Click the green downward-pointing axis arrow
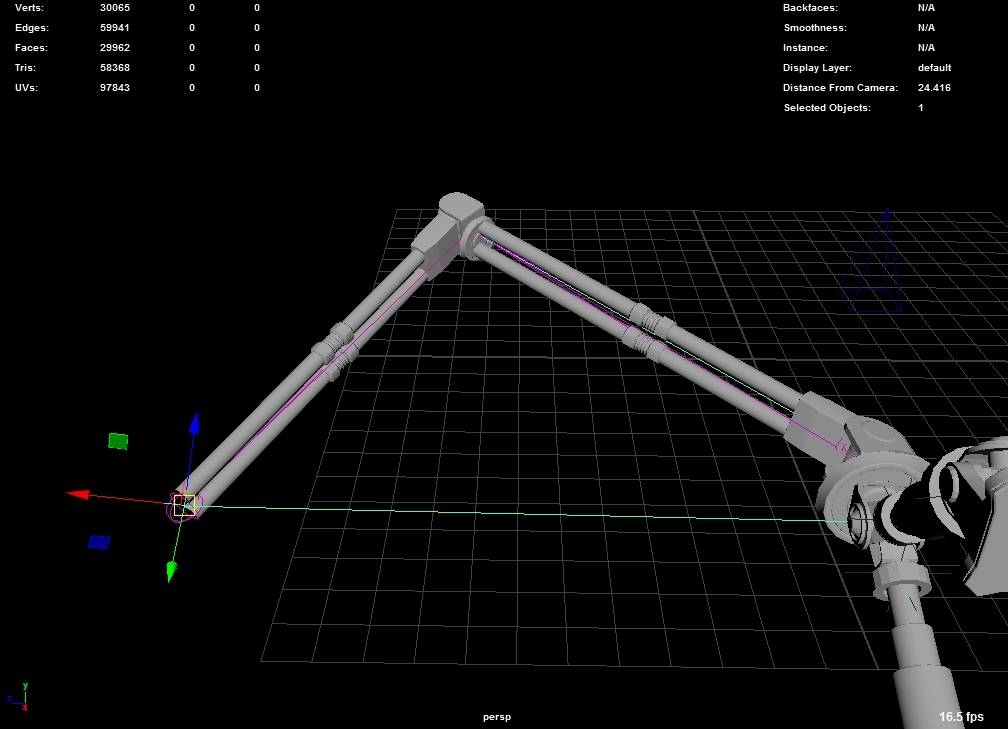1008x729 pixels. tap(171, 571)
